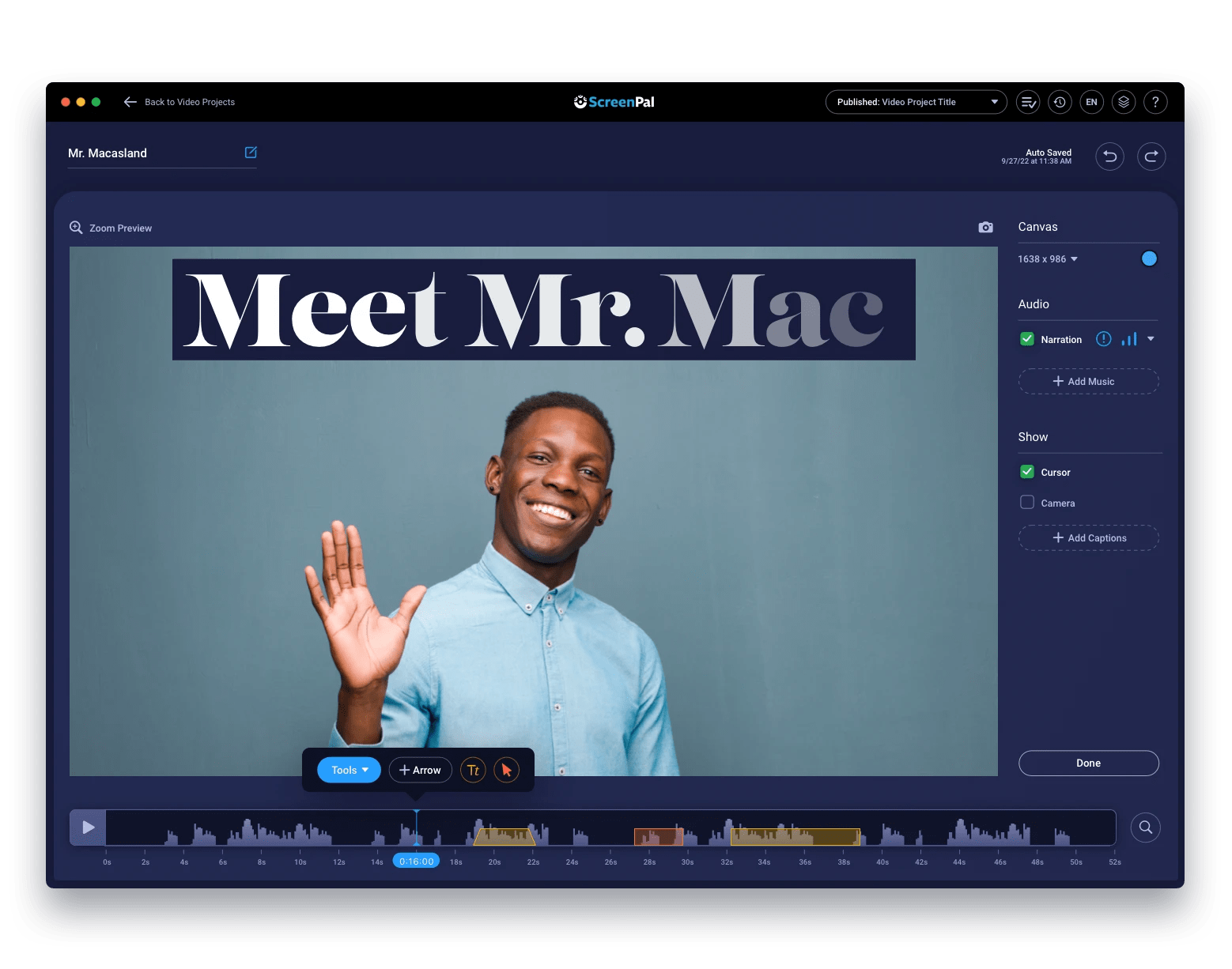
Task: Disable the Cursor option under Show
Action: [x=1026, y=471]
